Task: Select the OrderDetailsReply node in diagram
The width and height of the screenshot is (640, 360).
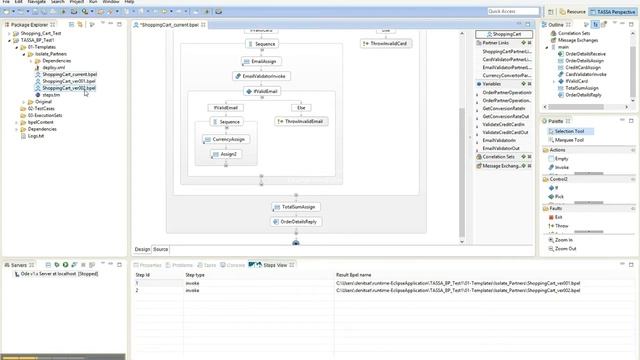Action: [296, 222]
